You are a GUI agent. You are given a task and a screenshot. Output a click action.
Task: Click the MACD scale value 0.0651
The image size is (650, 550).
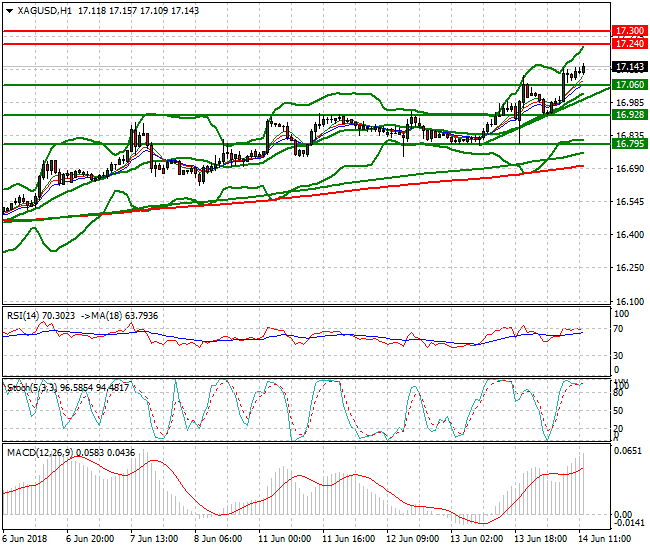629,451
